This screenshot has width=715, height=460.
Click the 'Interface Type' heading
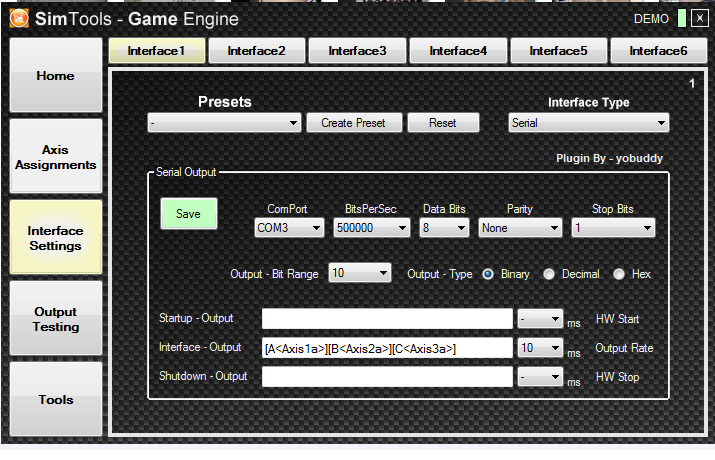click(589, 103)
